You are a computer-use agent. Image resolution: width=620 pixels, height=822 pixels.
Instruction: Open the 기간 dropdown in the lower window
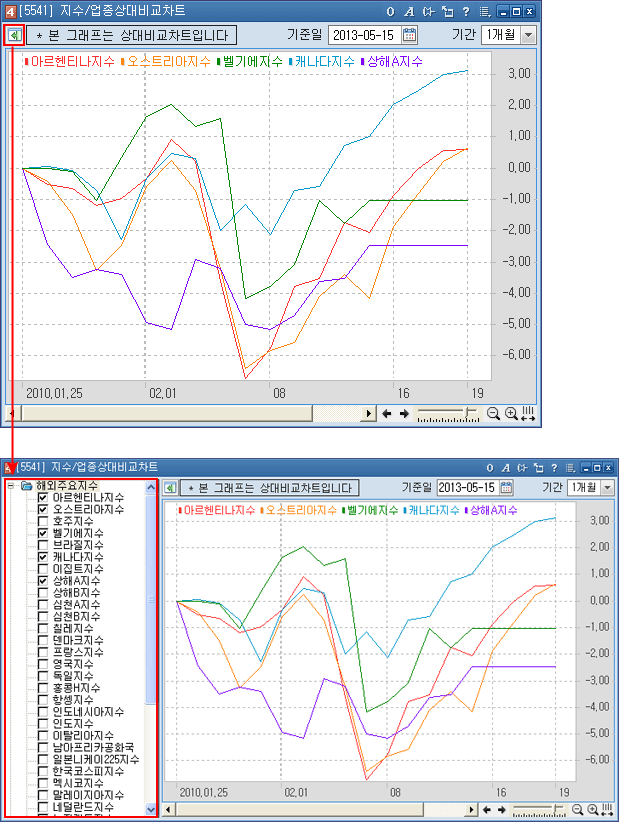tap(607, 488)
